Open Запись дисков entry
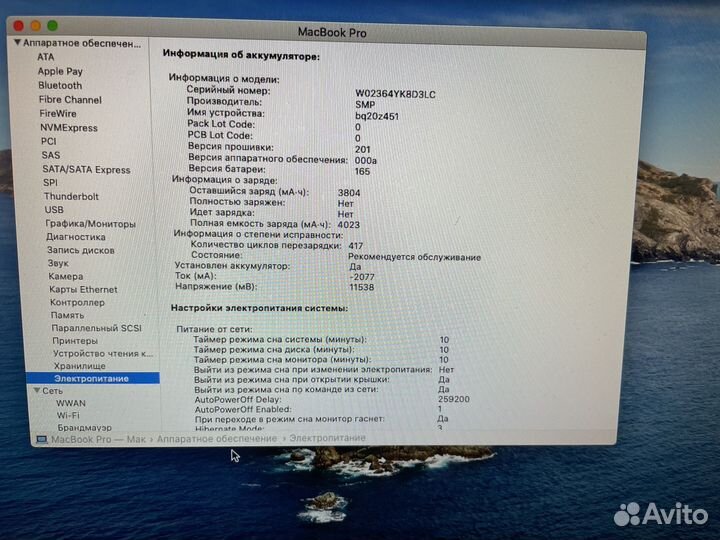This screenshot has width=720, height=540. (x=81, y=250)
